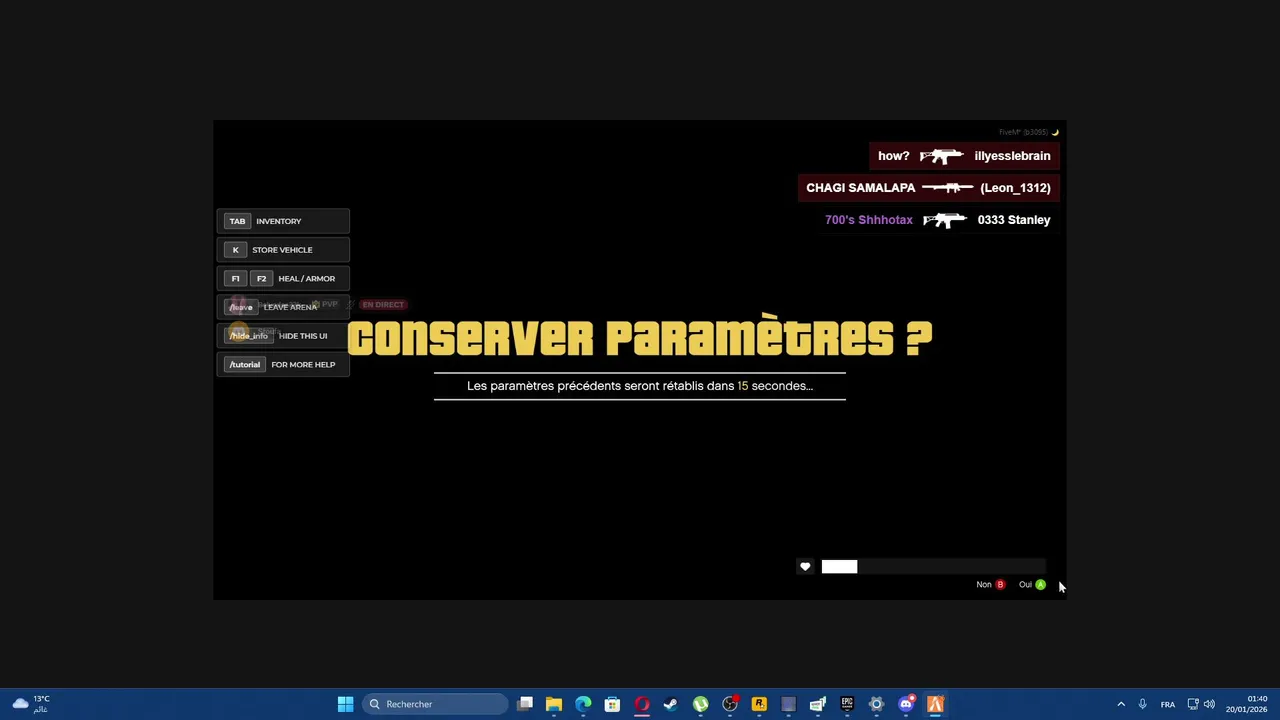Decline with the red Non B button
This screenshot has width=1280, height=720.
(990, 585)
